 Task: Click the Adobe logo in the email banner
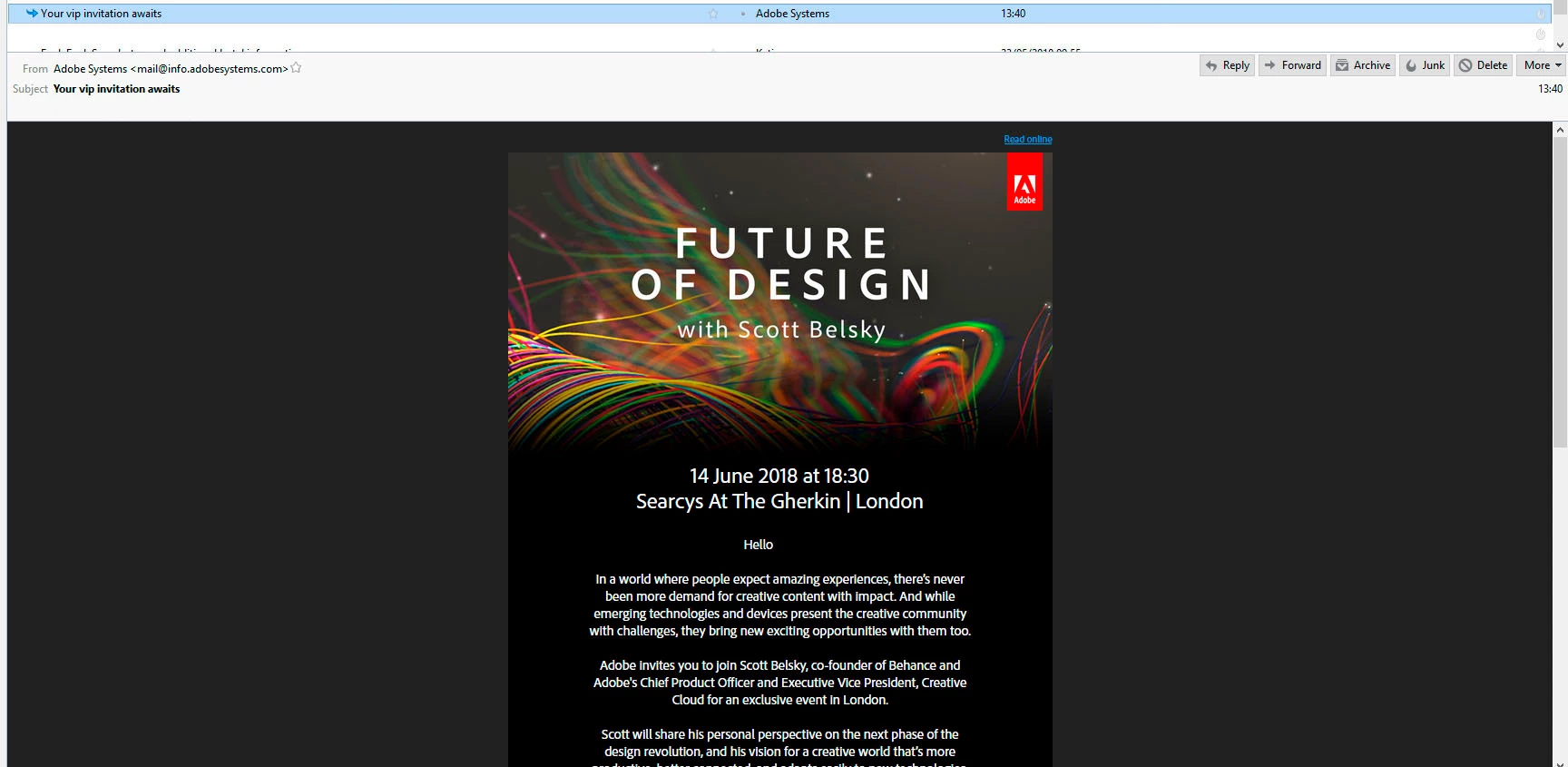[x=1024, y=182]
